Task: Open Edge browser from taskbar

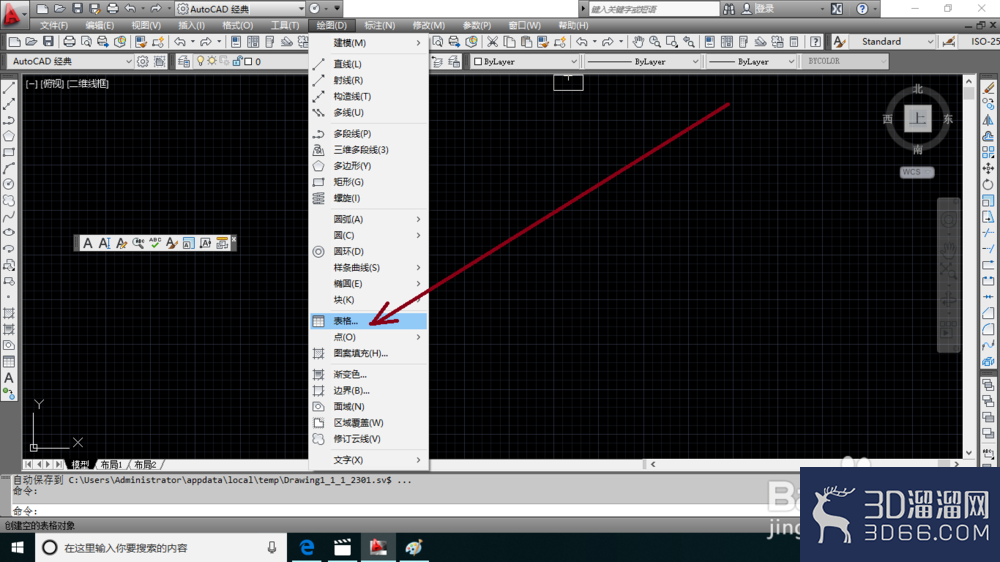Action: 307,548
